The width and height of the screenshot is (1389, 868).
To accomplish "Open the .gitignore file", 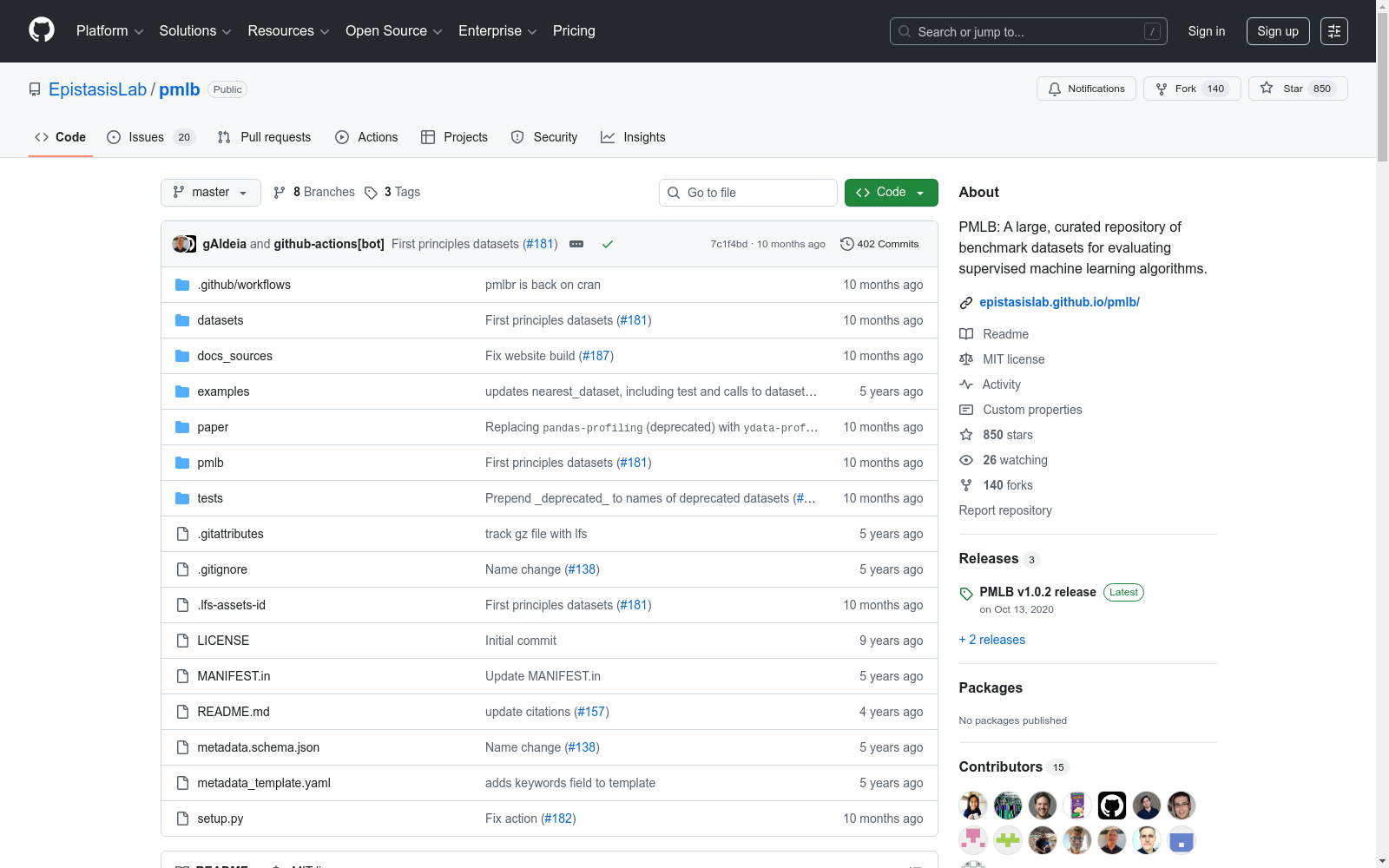I will pyautogui.click(x=222, y=569).
